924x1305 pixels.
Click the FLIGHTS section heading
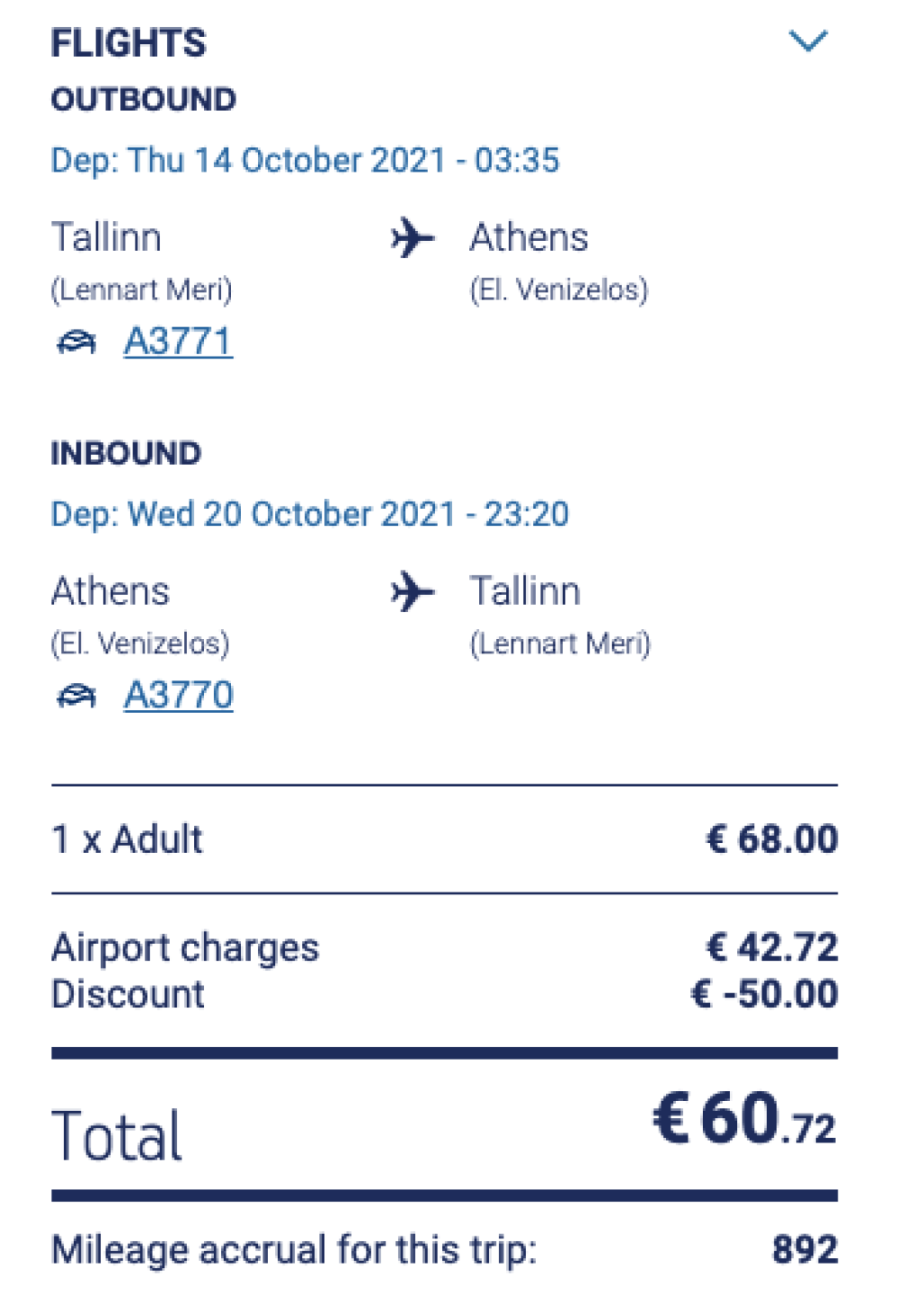point(128,43)
